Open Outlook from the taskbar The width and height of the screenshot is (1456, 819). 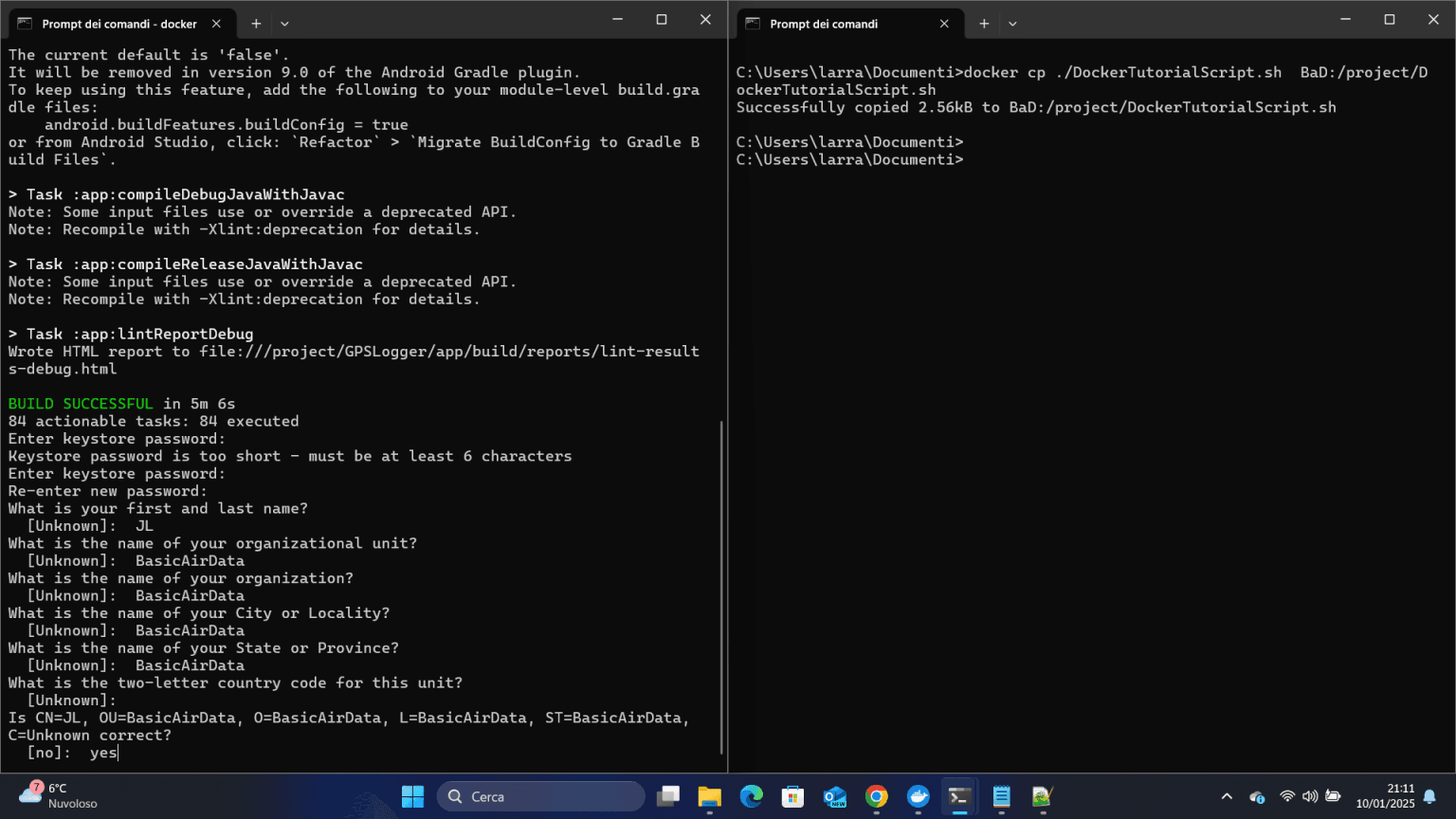coord(834,796)
